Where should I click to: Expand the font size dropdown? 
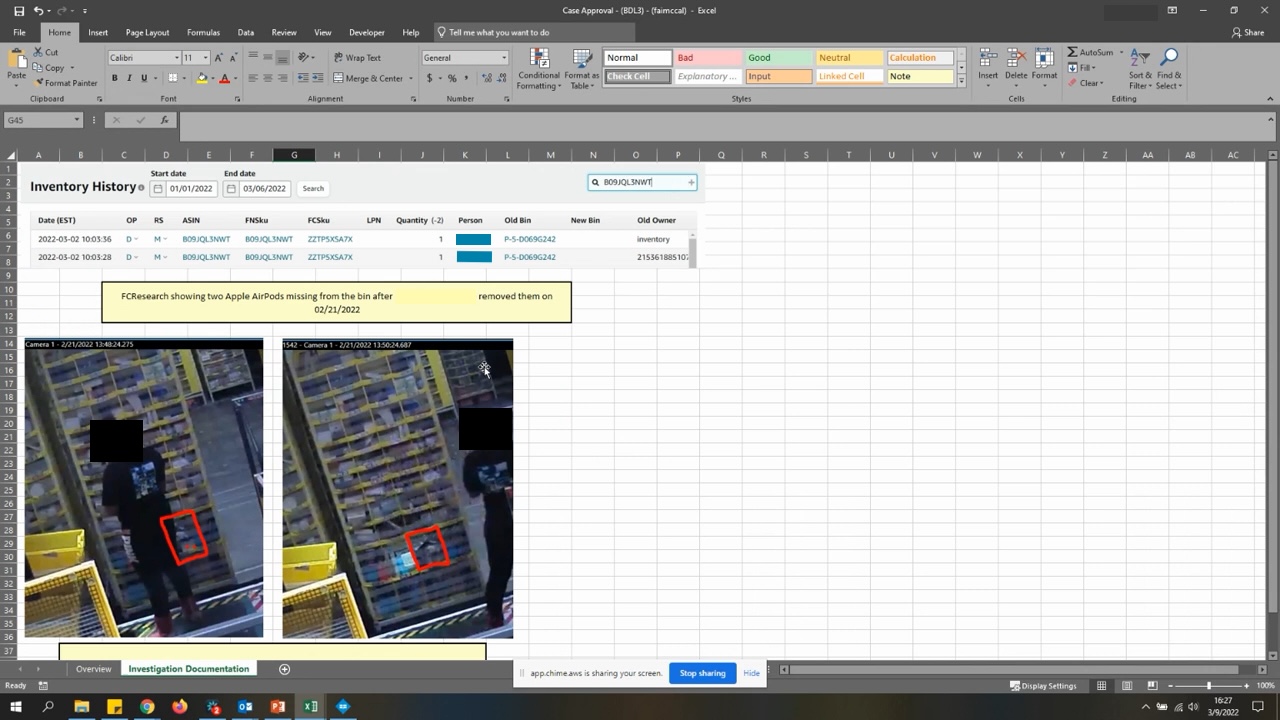click(x=205, y=58)
